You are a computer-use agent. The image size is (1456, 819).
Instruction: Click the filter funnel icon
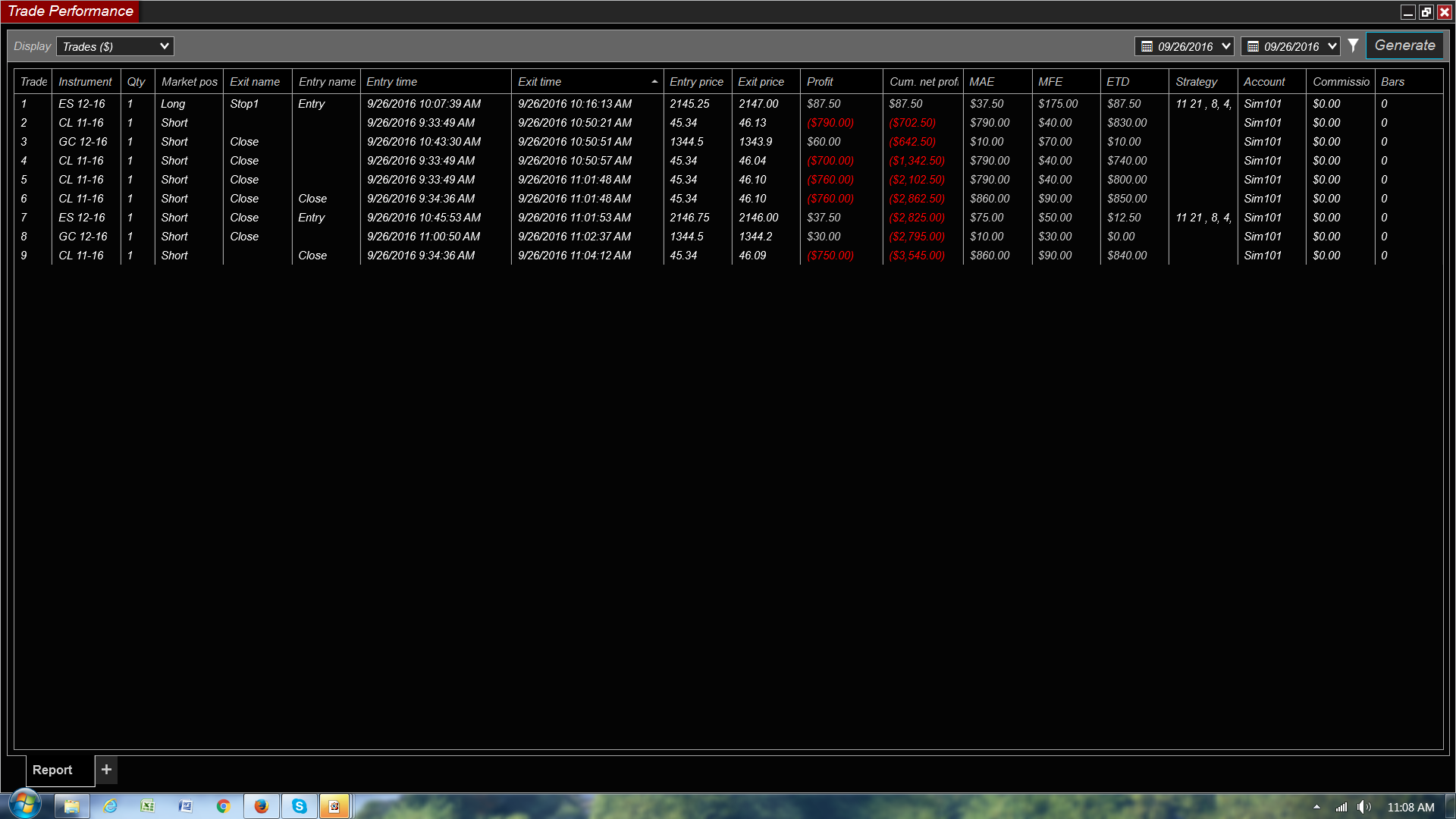1353,46
